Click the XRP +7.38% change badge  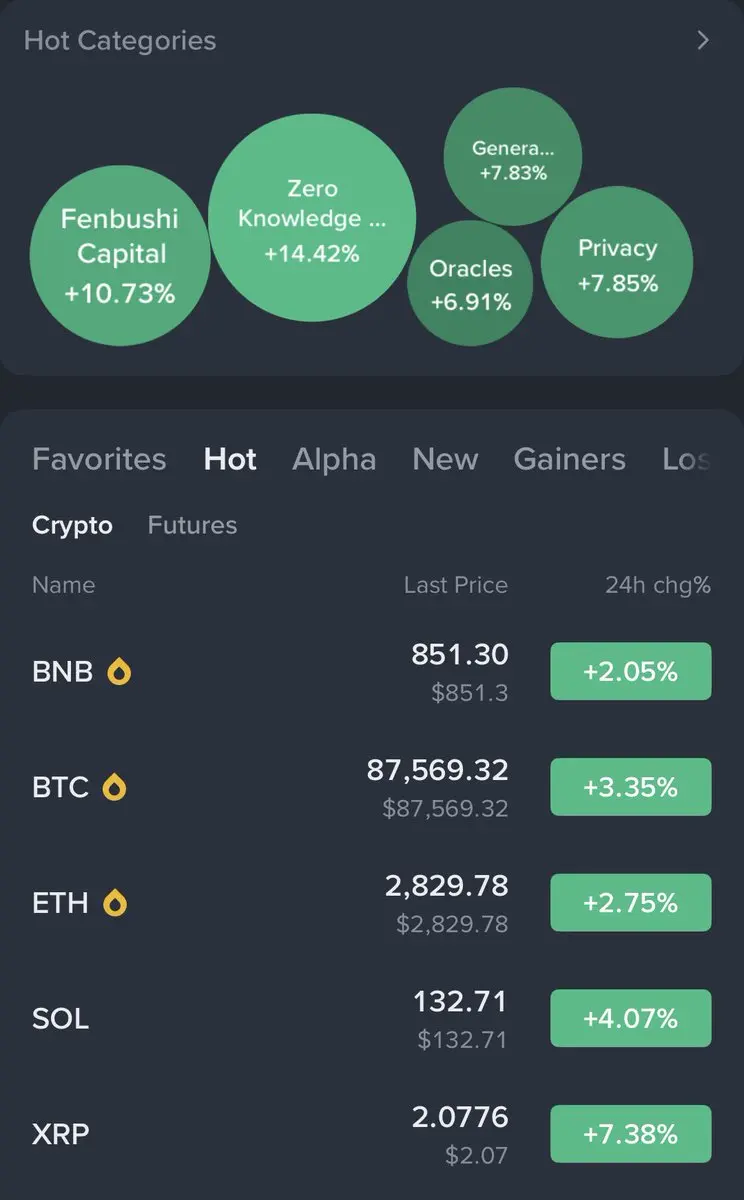[x=630, y=1134]
